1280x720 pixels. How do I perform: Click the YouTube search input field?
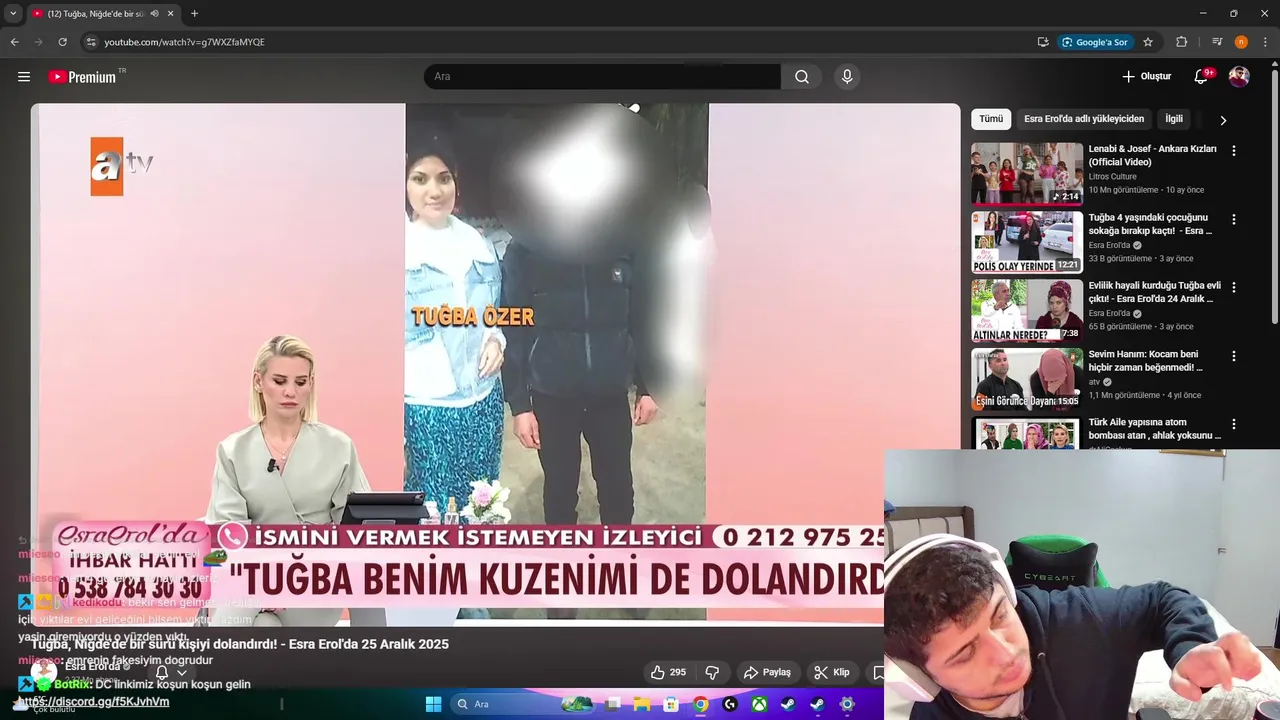[602, 77]
